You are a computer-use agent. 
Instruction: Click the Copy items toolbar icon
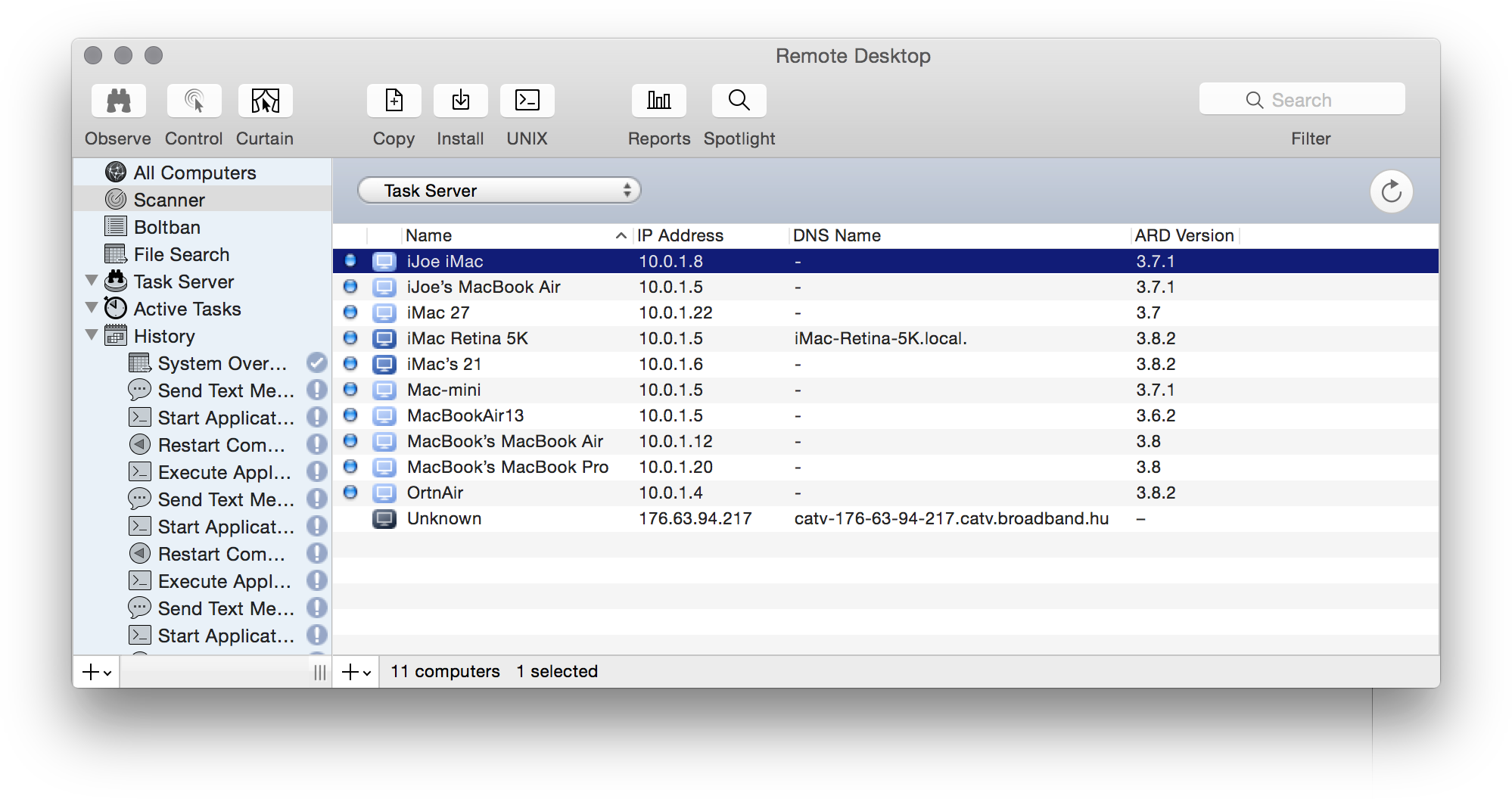[x=394, y=101]
